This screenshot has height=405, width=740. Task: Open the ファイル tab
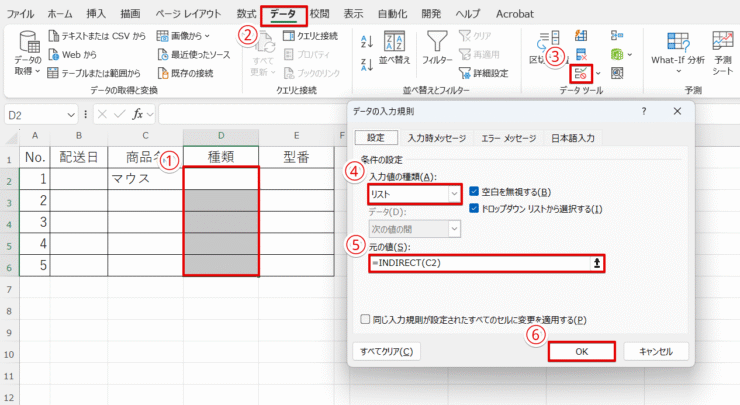click(20, 14)
